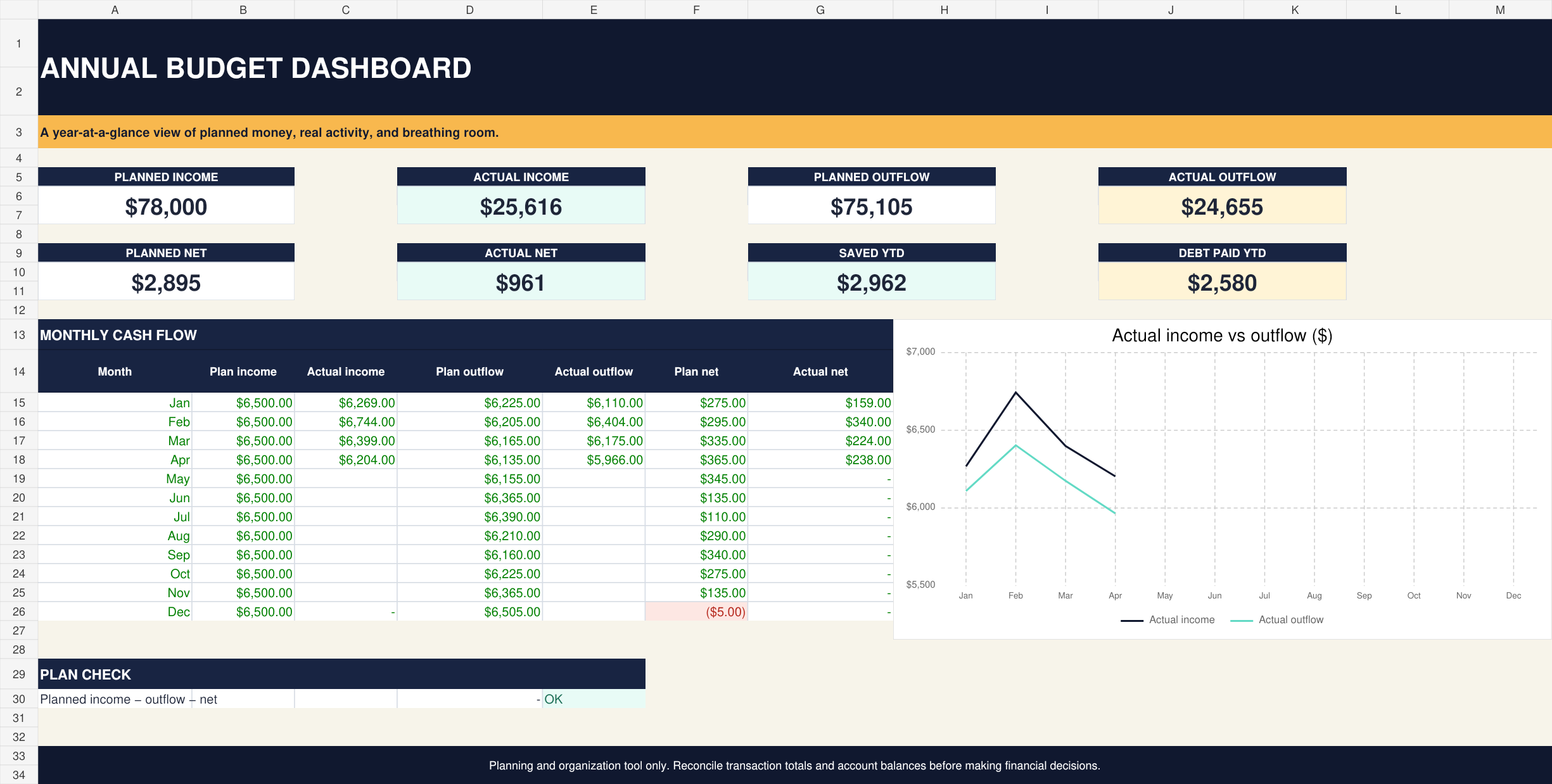Screen dimensions: 1552x784
Task: Select Apr actual outflow $5,966.00
Action: 594,459
